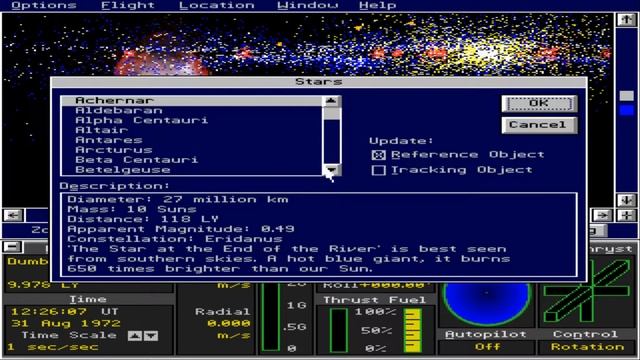Viewport: 640px width, 360px height.
Task: Open the Window menu
Action: [x=307, y=5]
